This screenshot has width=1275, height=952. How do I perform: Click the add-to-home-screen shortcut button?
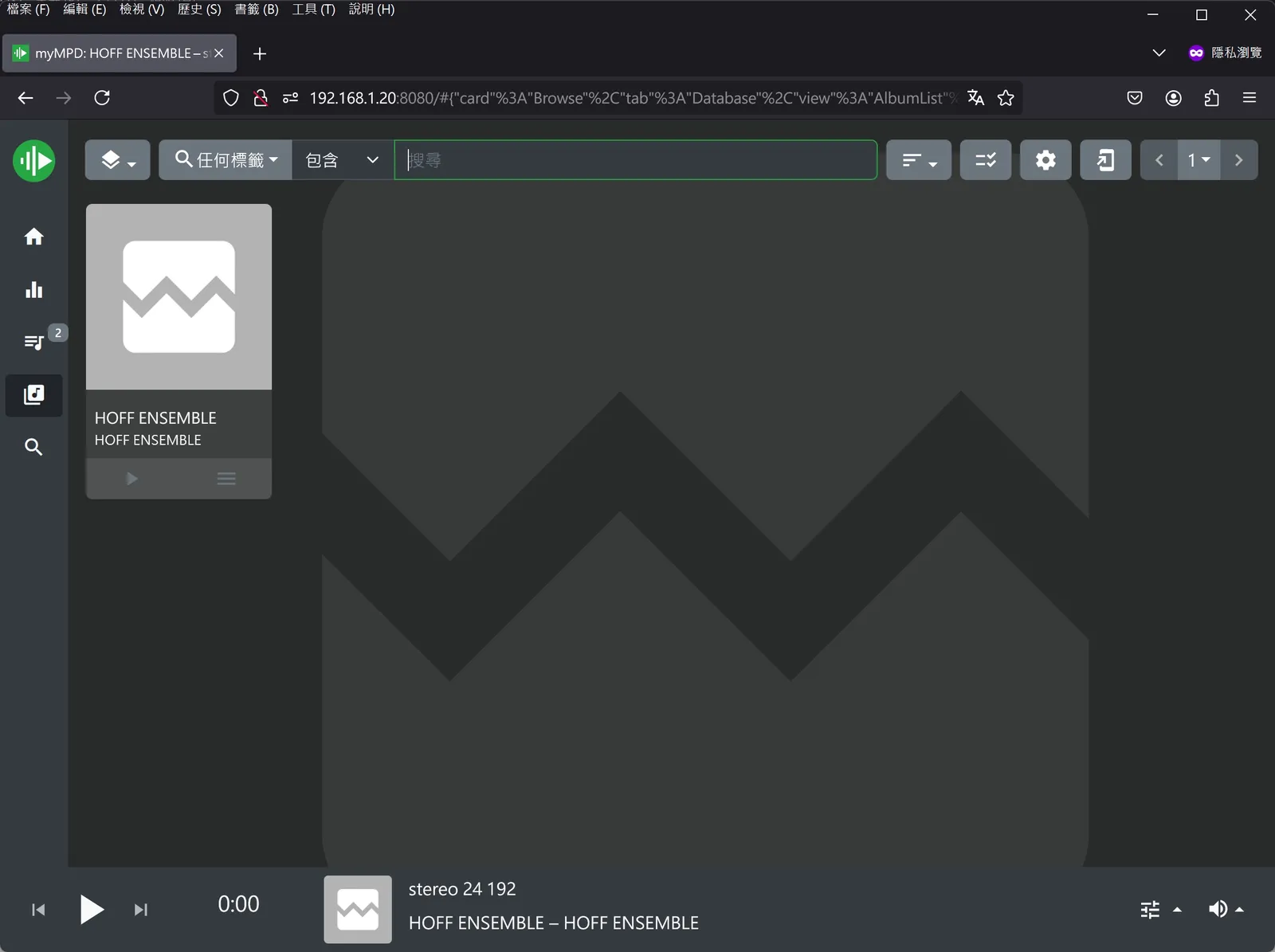pos(1105,160)
